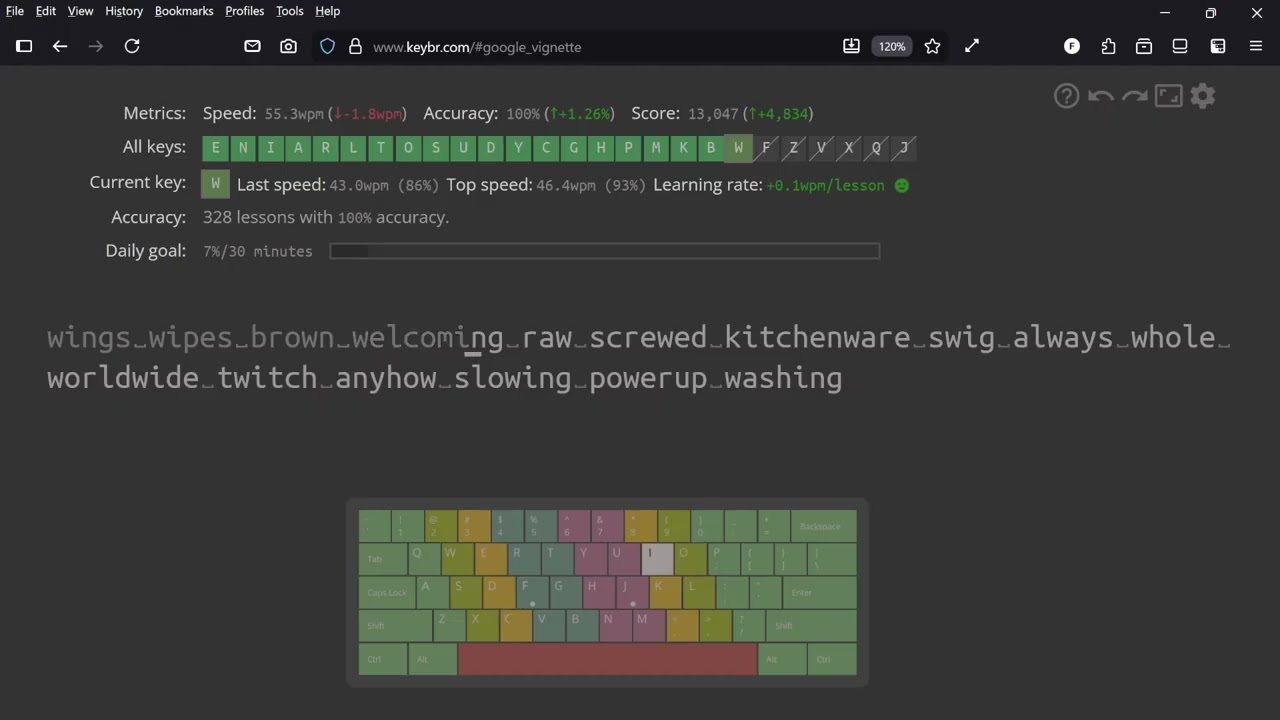Toggle the wide-screen layout icon
Viewport: 1280px width, 720px height.
[1168, 96]
